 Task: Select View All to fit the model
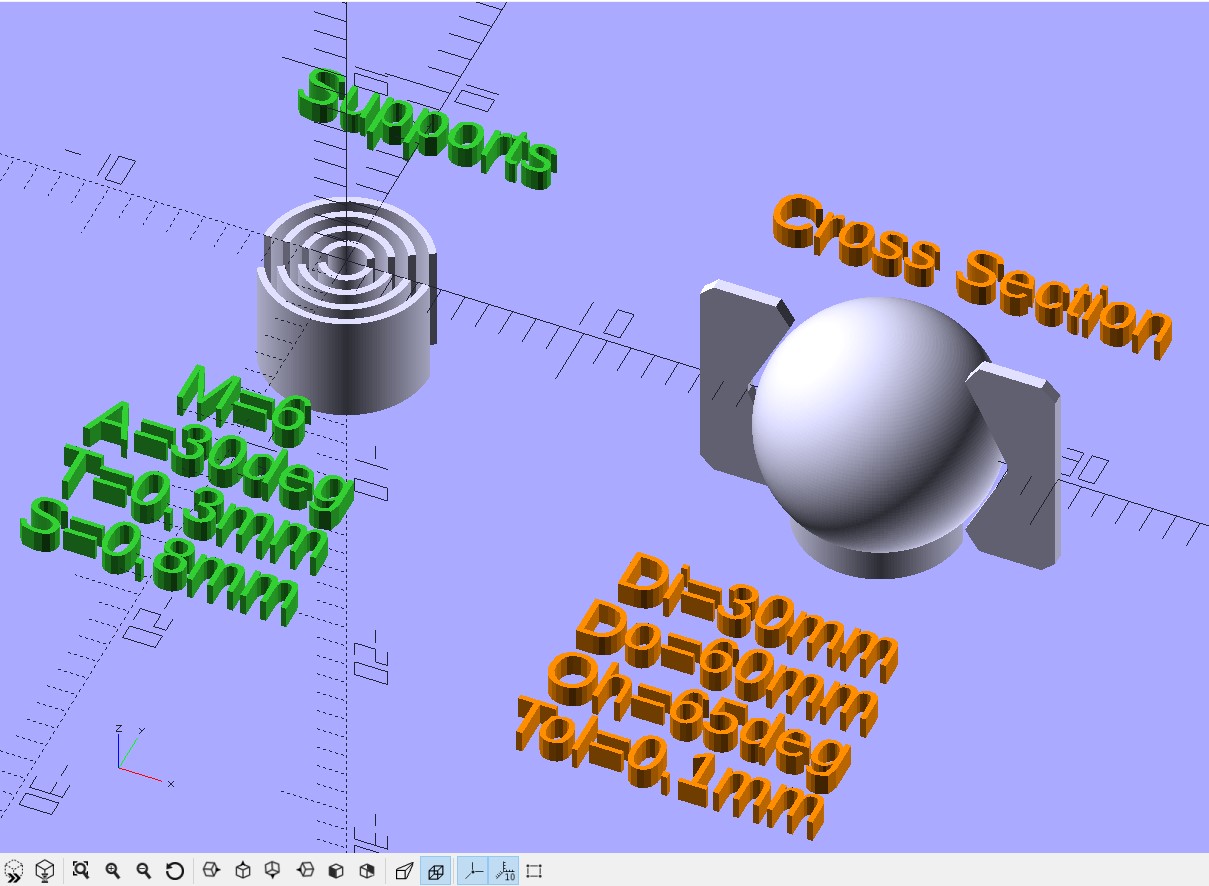81,871
